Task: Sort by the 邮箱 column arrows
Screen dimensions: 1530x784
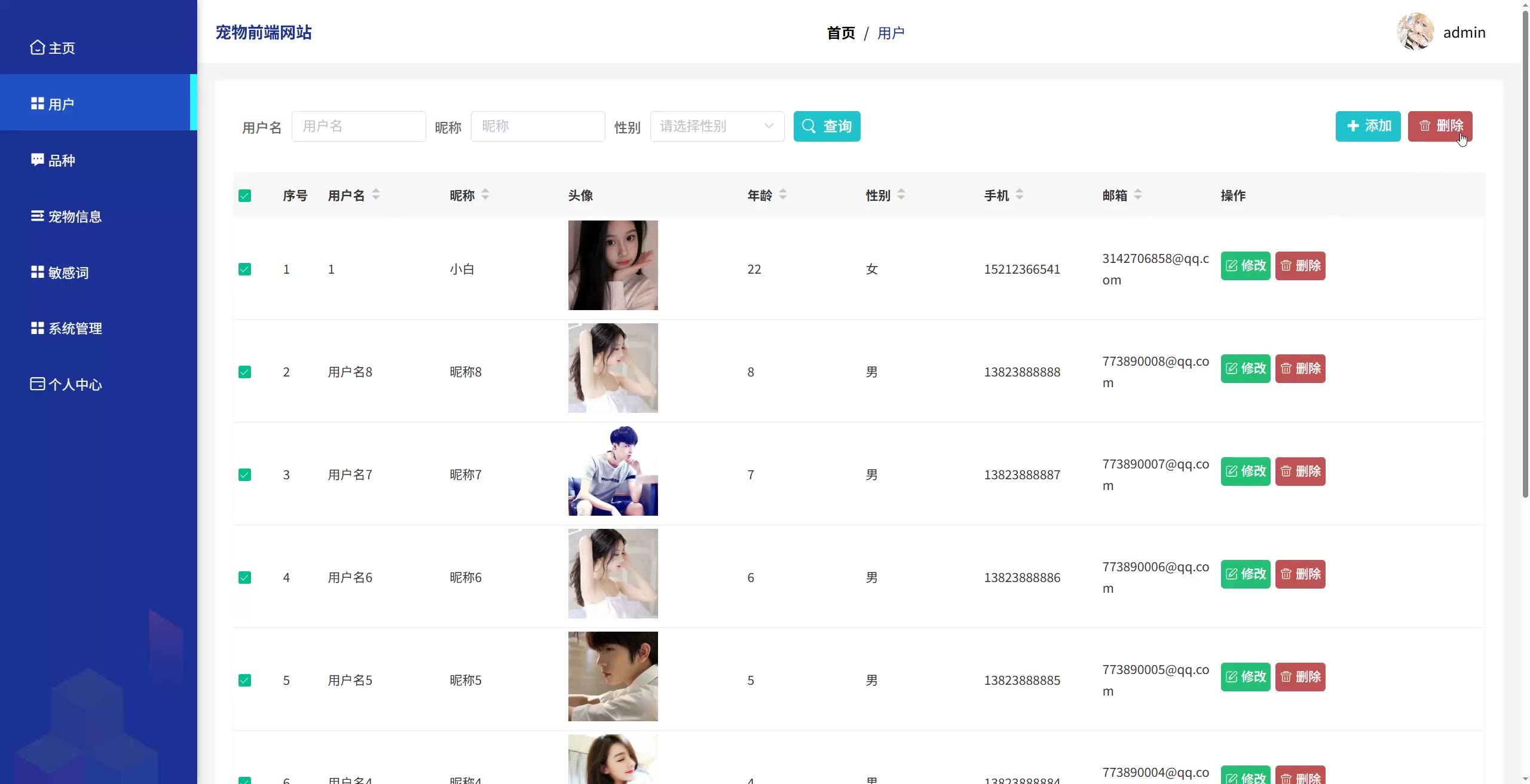Action: point(1138,194)
